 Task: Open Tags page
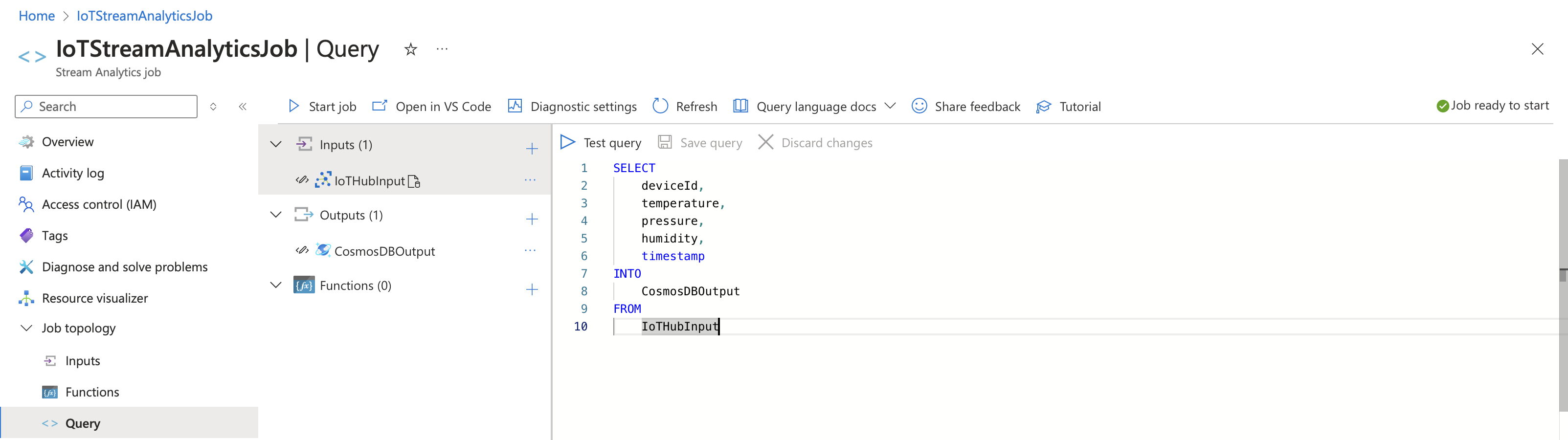55,236
